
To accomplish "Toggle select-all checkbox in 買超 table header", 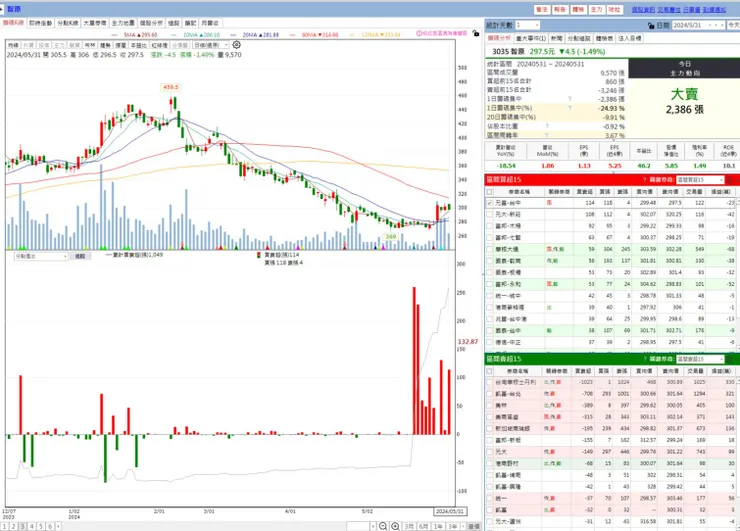I will point(489,192).
